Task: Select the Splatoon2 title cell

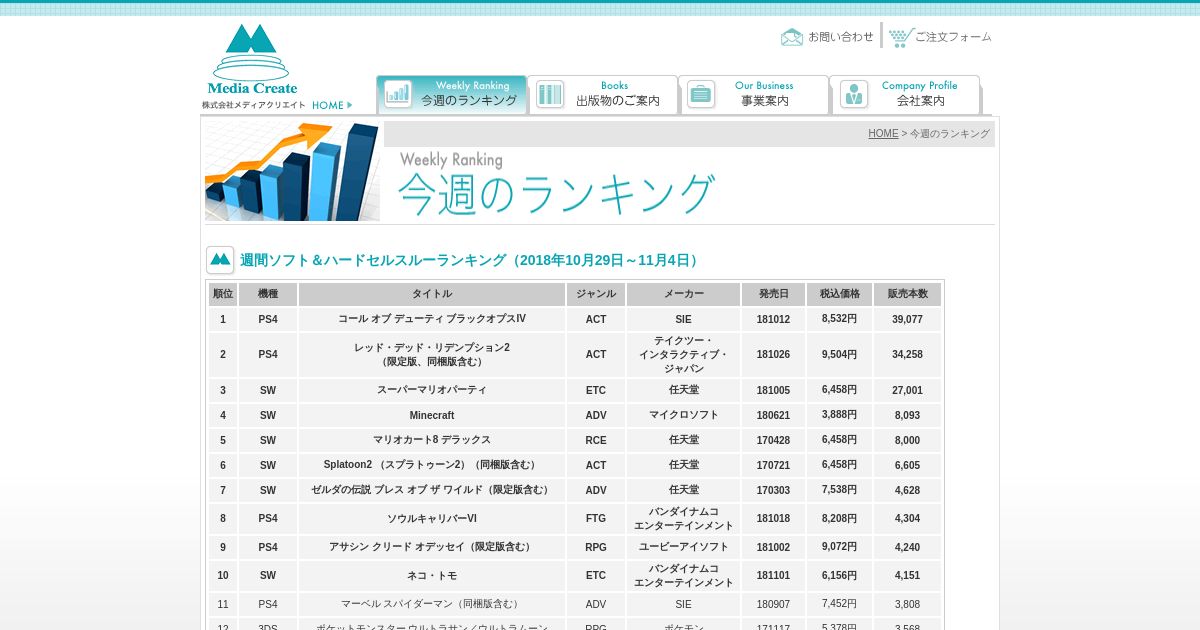Action: point(432,465)
